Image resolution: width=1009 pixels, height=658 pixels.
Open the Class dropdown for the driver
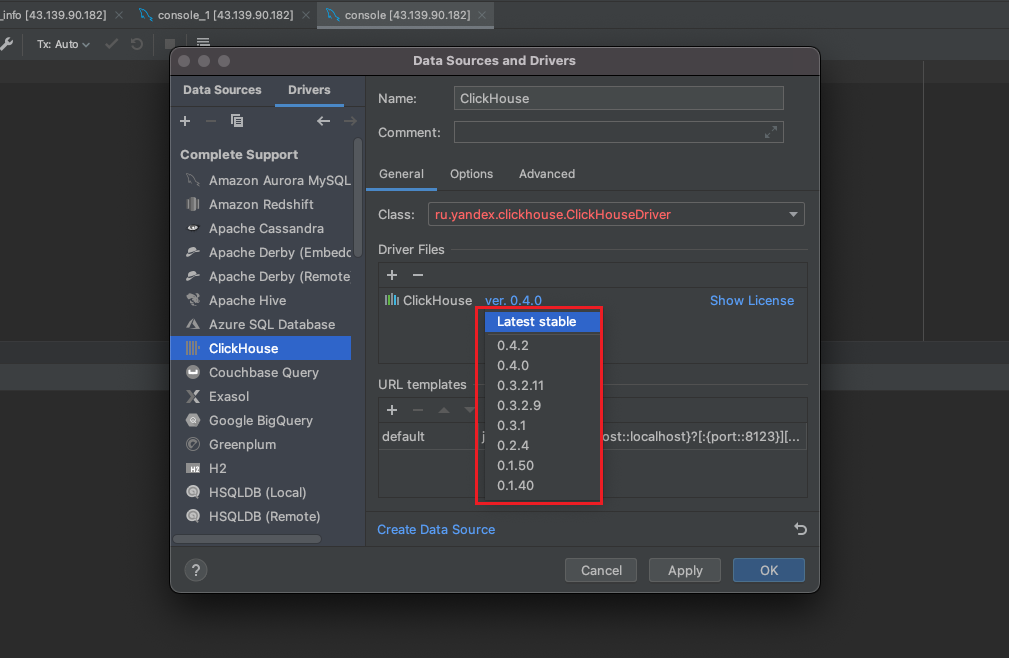(793, 214)
